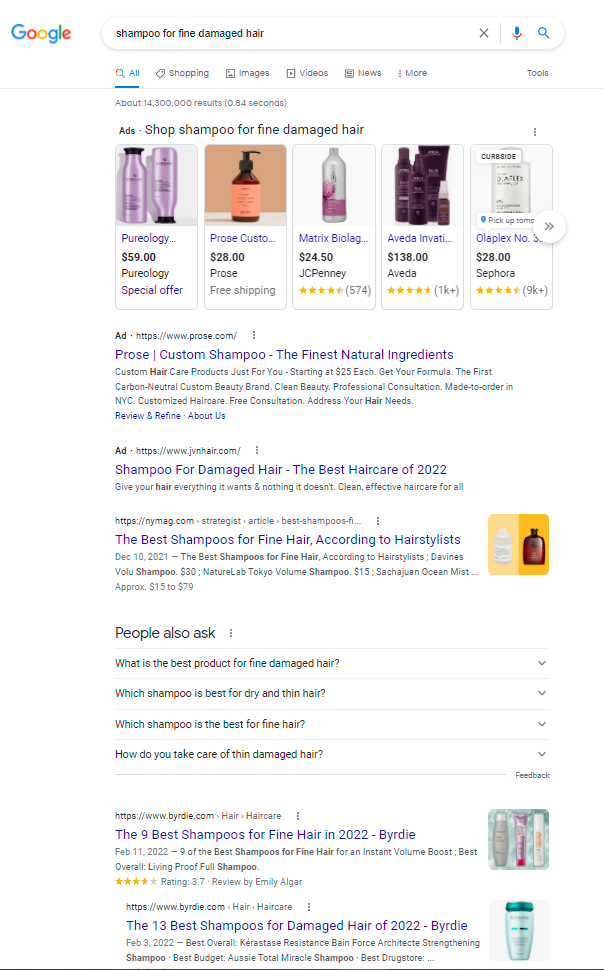Click the Curbside badge on Olaplex card

coord(499,157)
